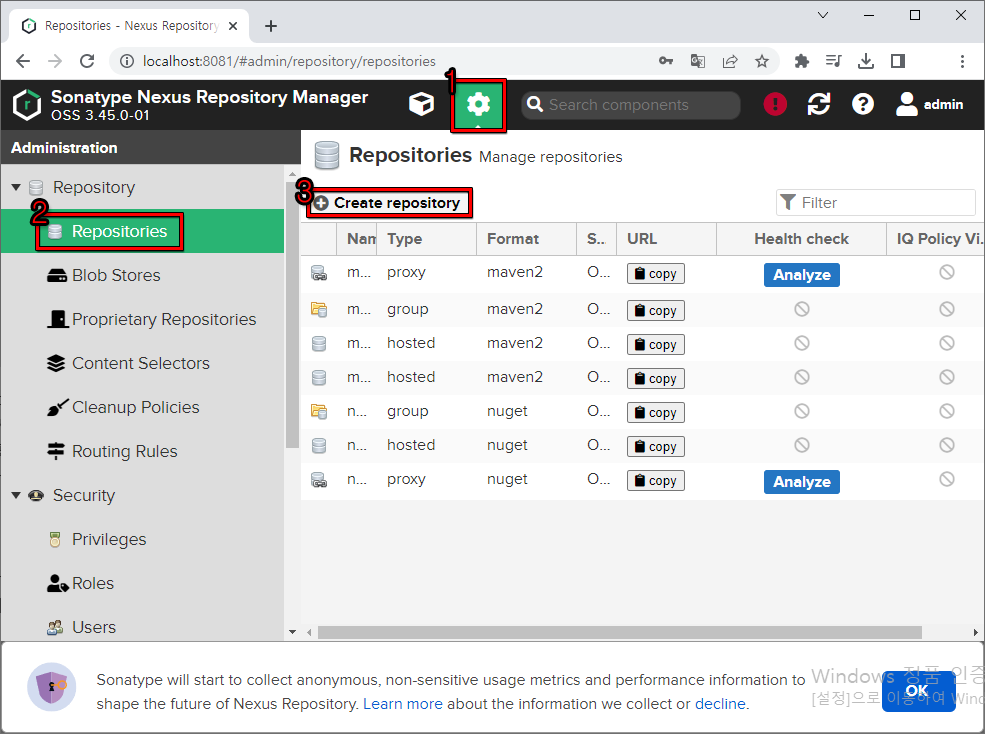This screenshot has width=985, height=734.
Task: Open the browser downloads icon
Action: click(866, 61)
